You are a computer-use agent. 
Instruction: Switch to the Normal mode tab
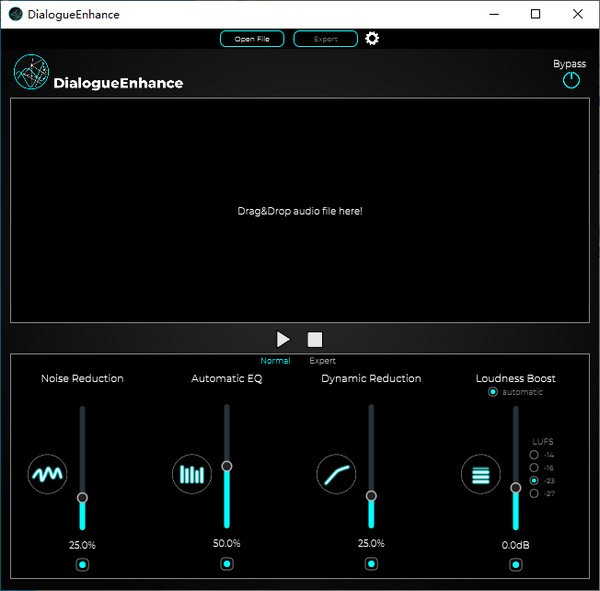(x=275, y=361)
